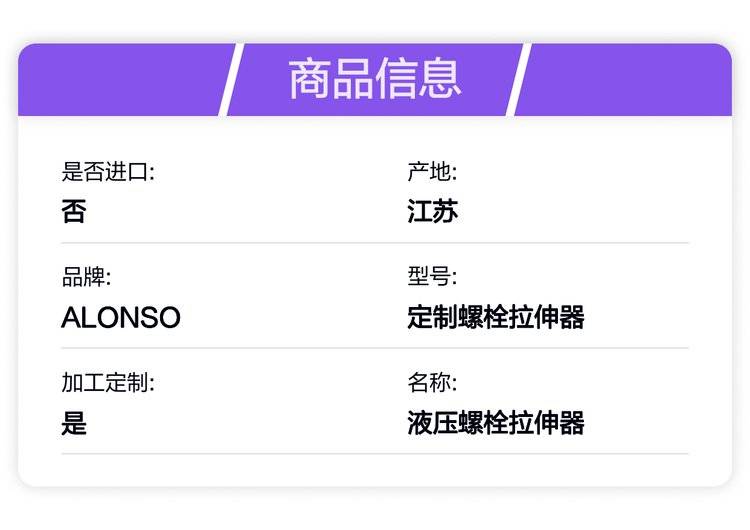Select the 加工定制 label
750x530 pixels.
[x=108, y=383]
